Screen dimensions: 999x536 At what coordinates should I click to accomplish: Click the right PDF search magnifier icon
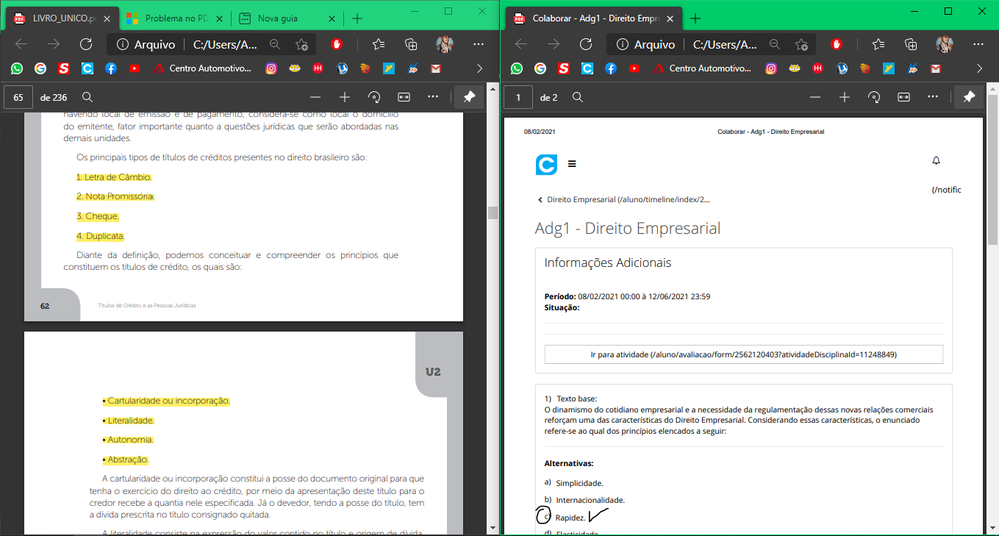[x=577, y=97]
